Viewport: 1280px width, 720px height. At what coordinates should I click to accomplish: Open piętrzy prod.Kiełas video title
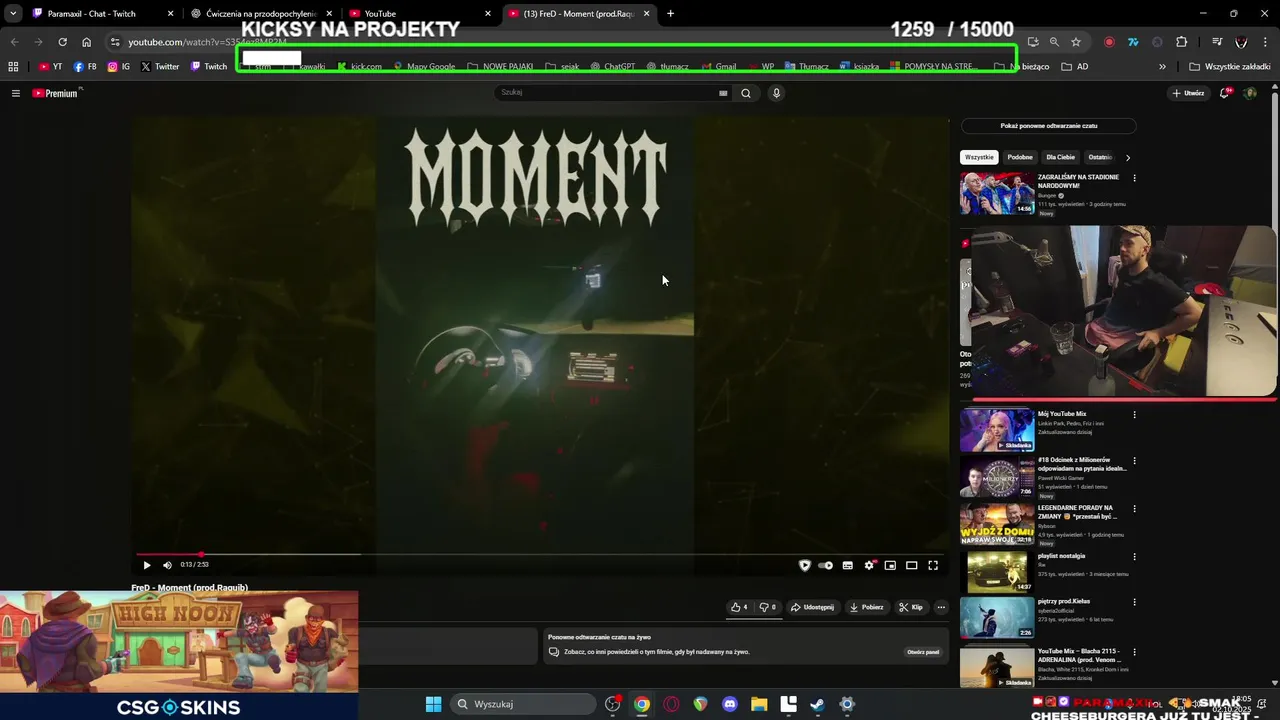(x=1064, y=602)
